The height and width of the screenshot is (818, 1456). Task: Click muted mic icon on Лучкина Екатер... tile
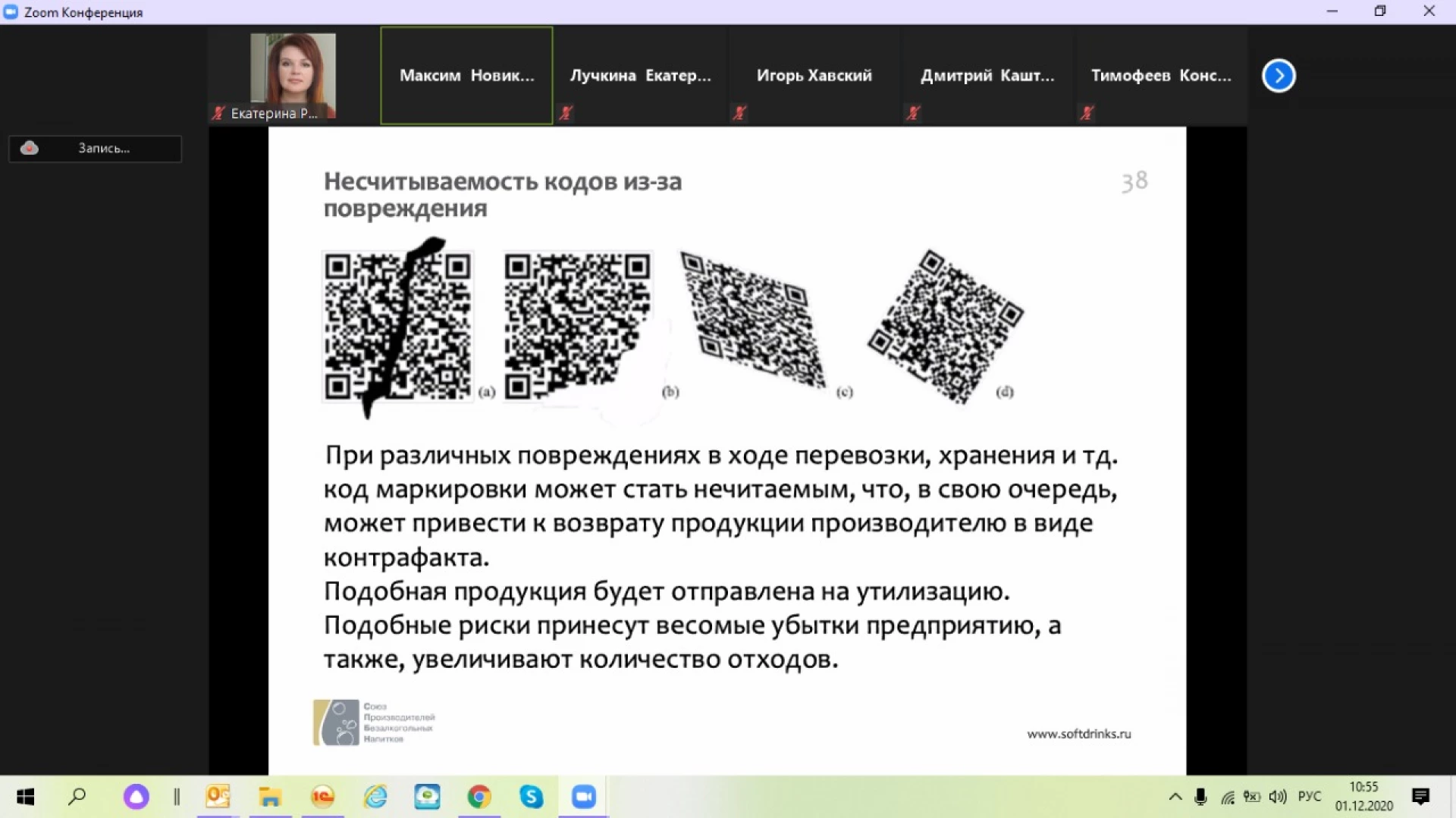click(x=566, y=113)
